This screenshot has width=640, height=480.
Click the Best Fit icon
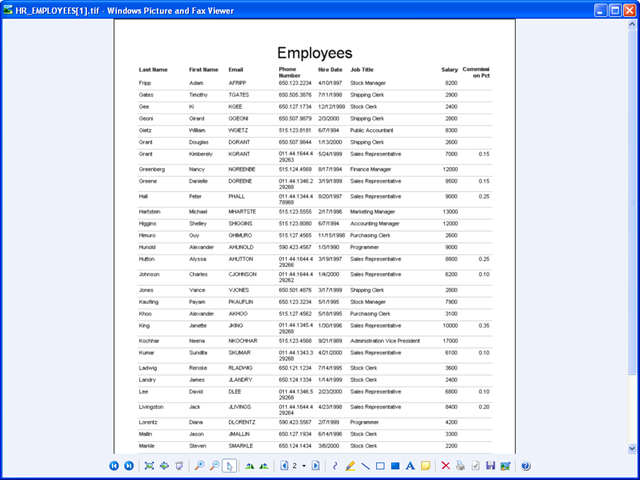point(149,466)
